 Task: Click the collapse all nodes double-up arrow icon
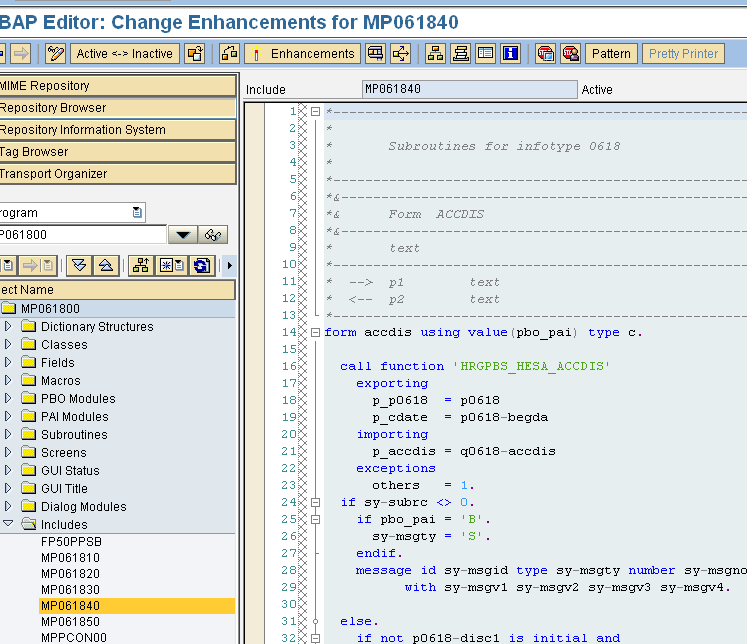click(106, 265)
